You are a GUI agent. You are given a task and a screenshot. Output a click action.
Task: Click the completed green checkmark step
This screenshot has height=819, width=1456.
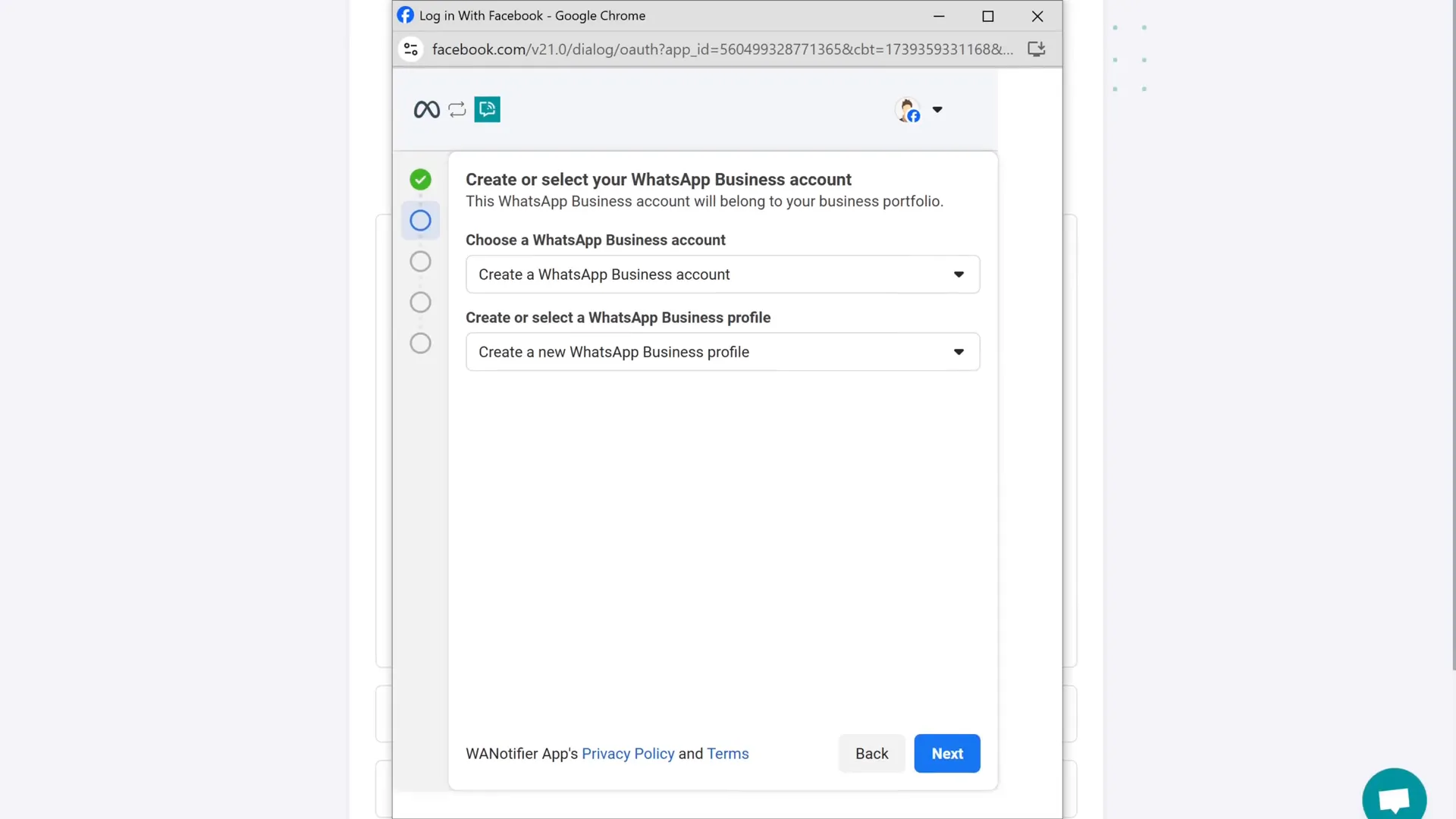tap(420, 180)
